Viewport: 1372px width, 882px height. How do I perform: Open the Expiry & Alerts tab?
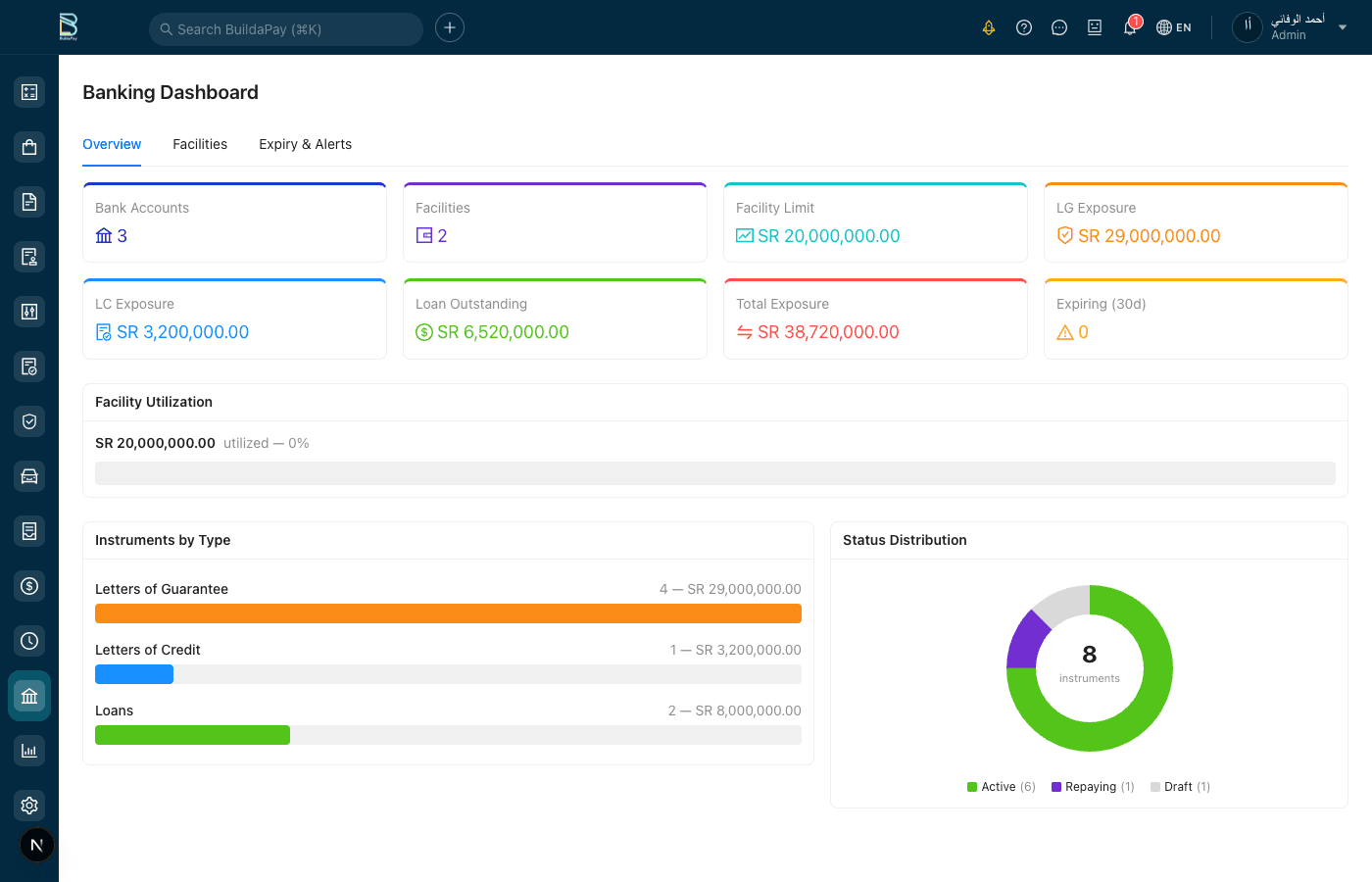305,144
